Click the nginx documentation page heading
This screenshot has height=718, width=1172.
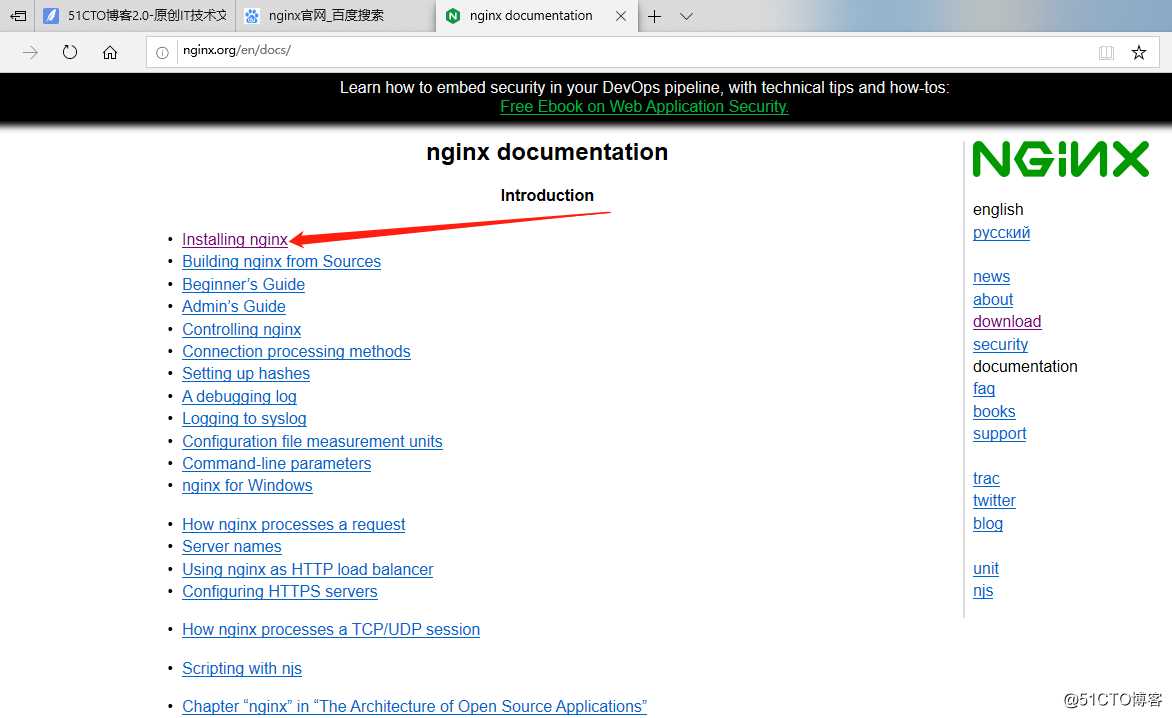click(547, 152)
